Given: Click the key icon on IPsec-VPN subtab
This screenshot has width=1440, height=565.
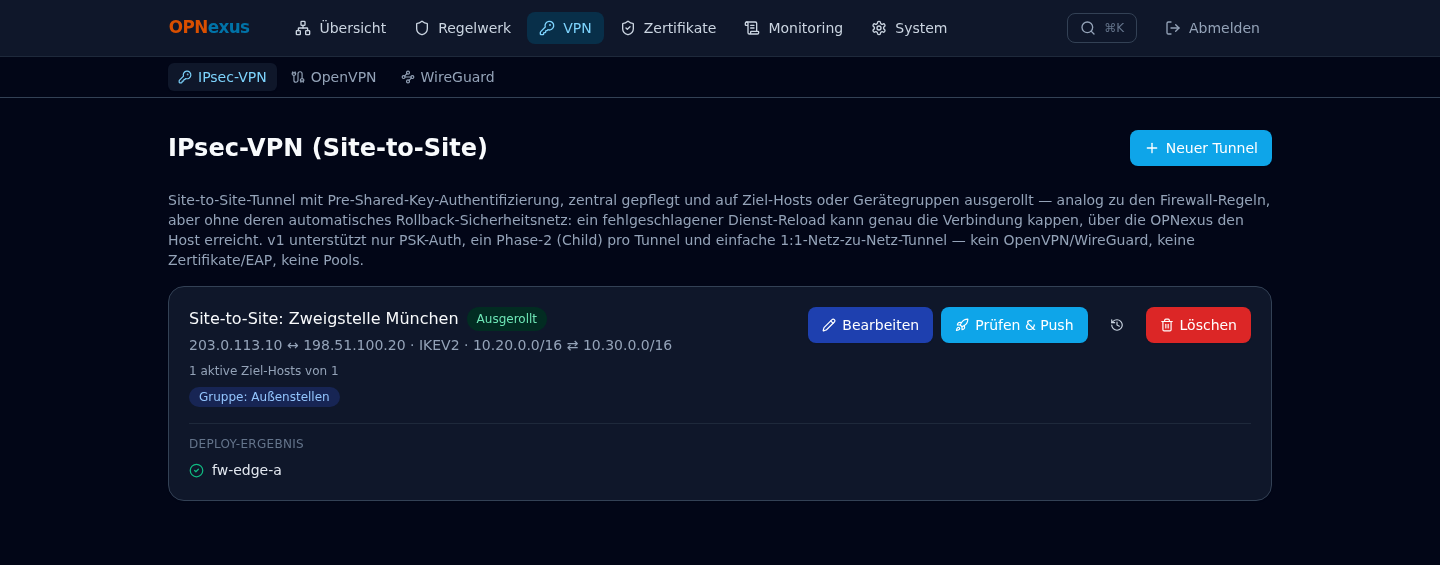Looking at the screenshot, I should [x=185, y=77].
